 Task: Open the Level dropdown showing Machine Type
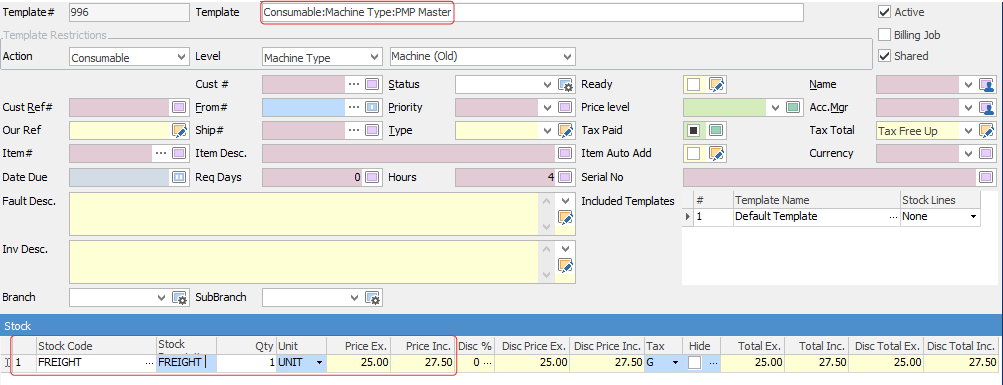[375, 58]
